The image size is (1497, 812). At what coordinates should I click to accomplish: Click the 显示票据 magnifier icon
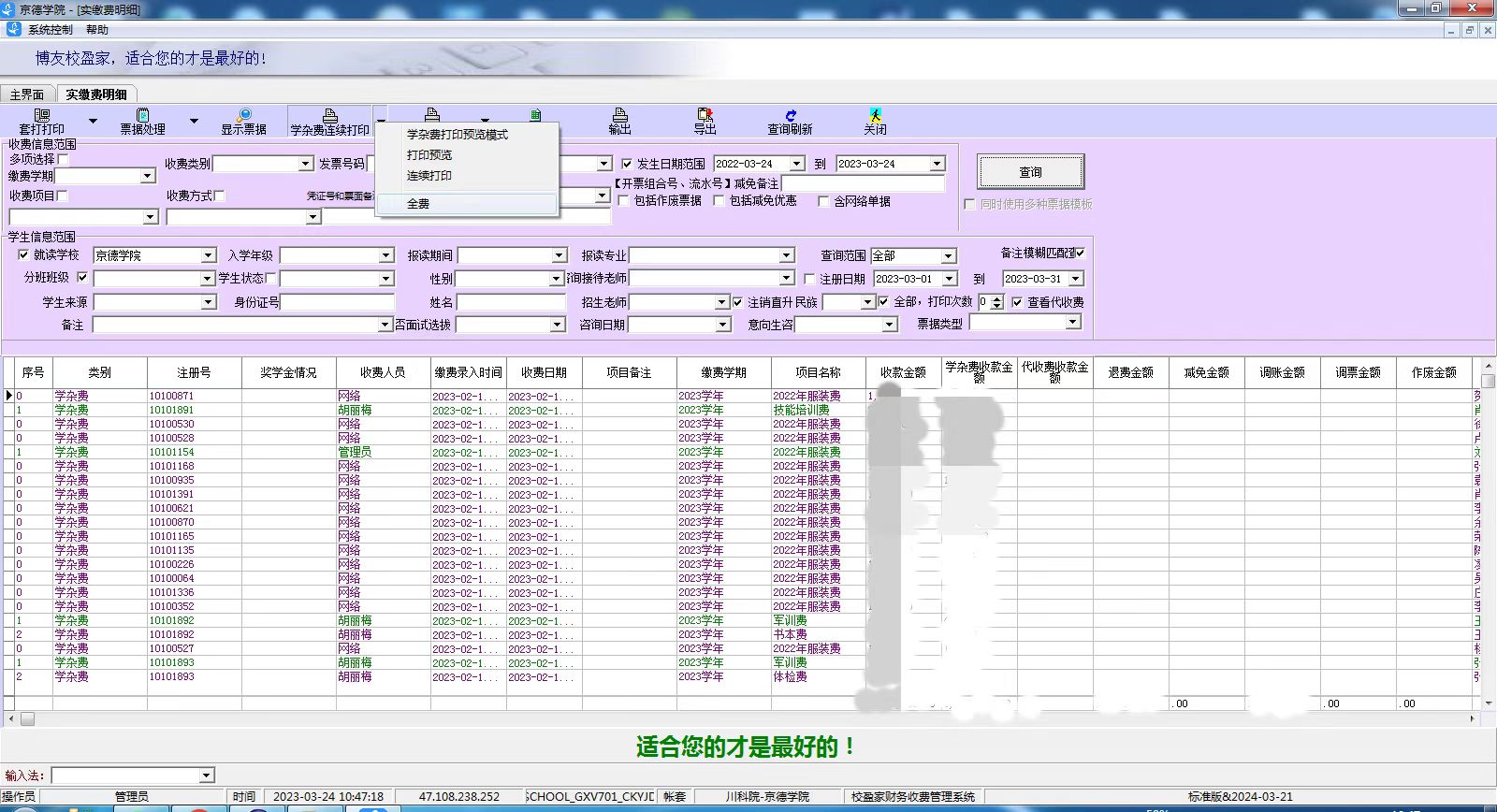pyautogui.click(x=244, y=115)
